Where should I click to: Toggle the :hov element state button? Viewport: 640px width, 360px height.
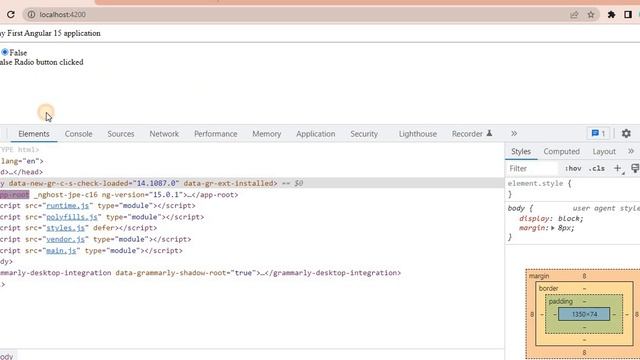pyautogui.click(x=573, y=168)
